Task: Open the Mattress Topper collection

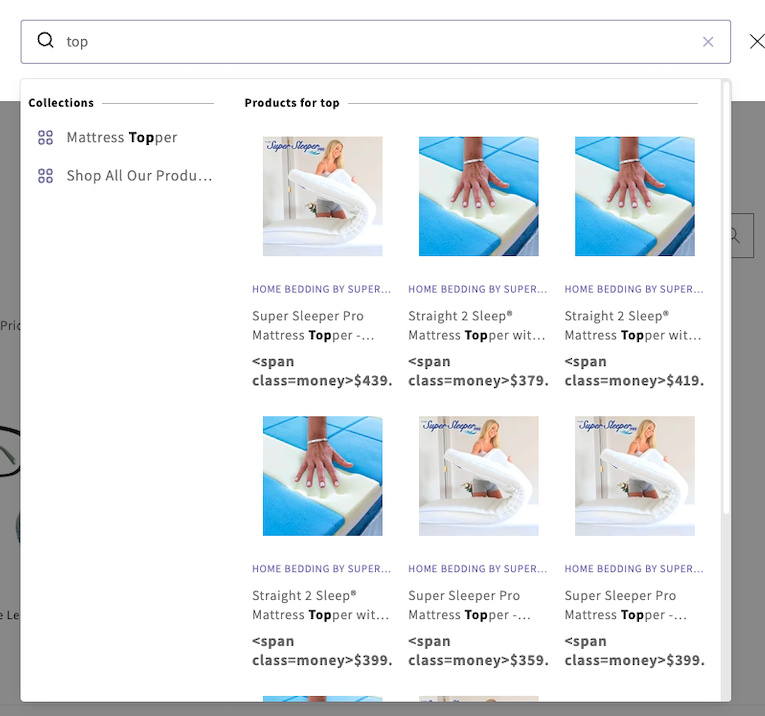Action: point(121,138)
